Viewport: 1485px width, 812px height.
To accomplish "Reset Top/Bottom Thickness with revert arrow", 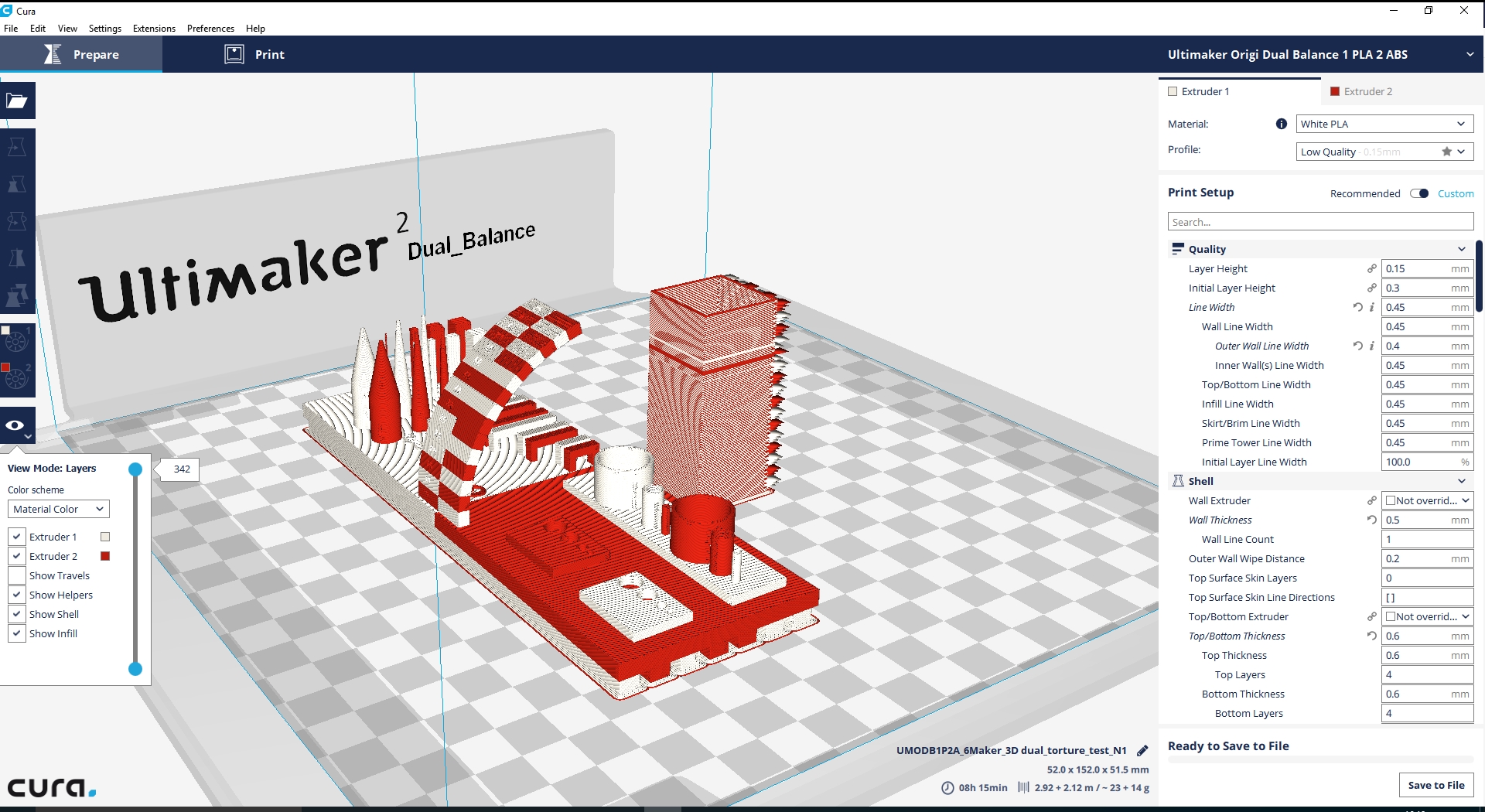I will [x=1371, y=636].
